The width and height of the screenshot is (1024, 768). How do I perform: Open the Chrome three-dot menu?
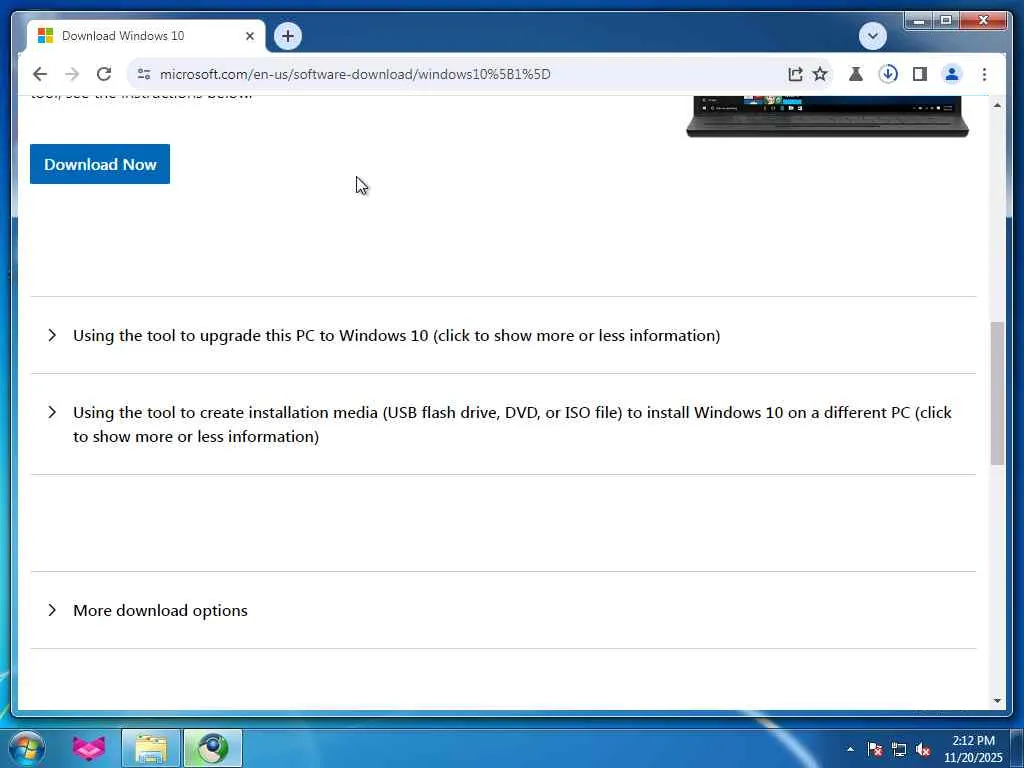click(x=984, y=74)
